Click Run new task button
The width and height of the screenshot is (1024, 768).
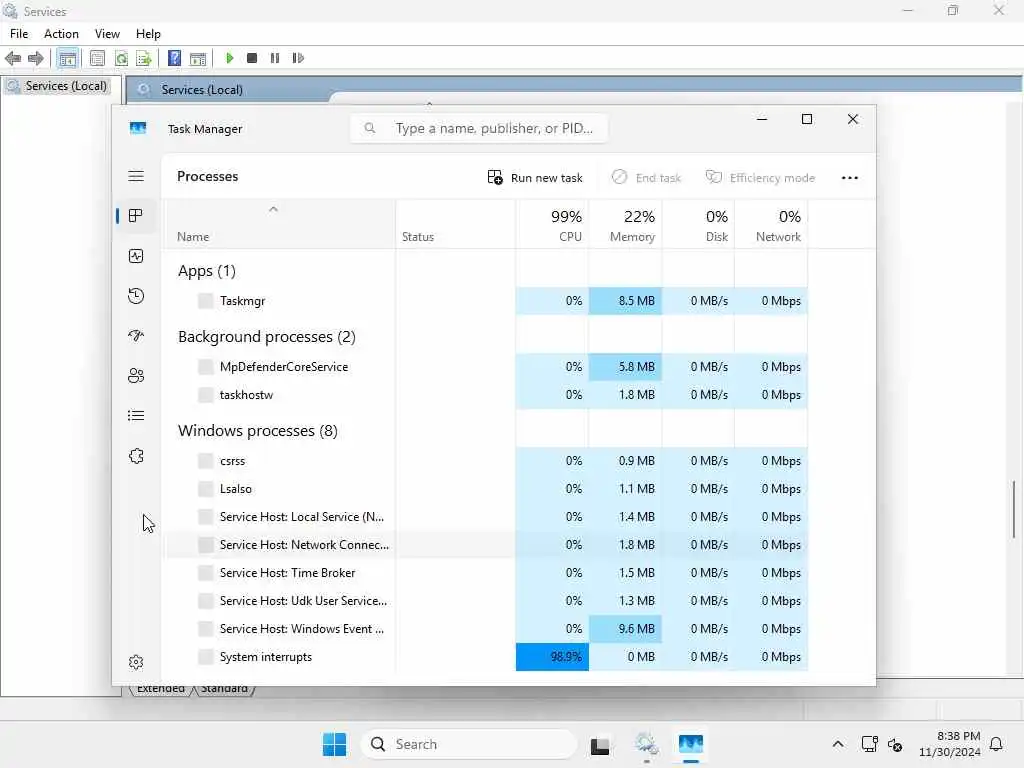point(535,178)
